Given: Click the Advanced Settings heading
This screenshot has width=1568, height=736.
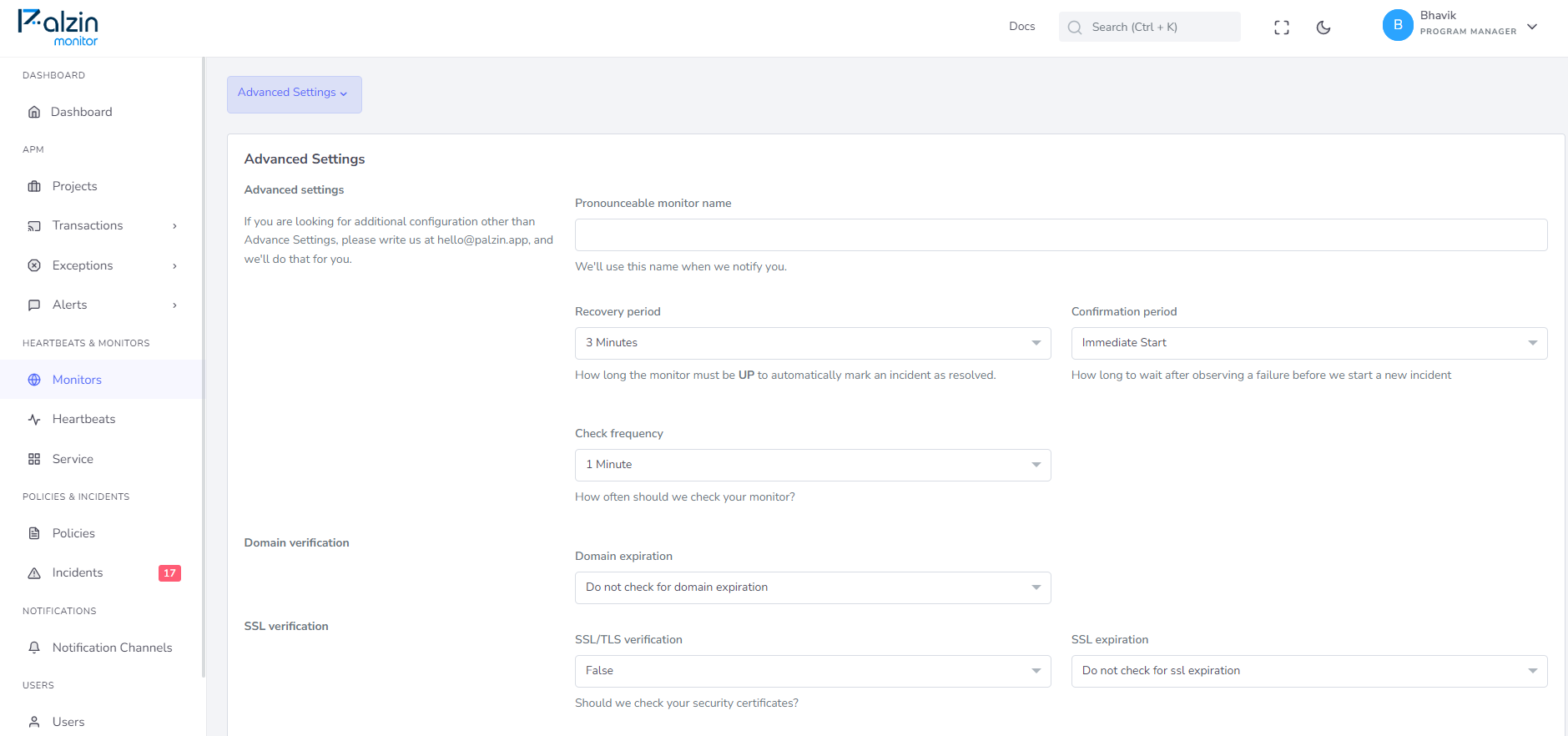Looking at the screenshot, I should [305, 159].
